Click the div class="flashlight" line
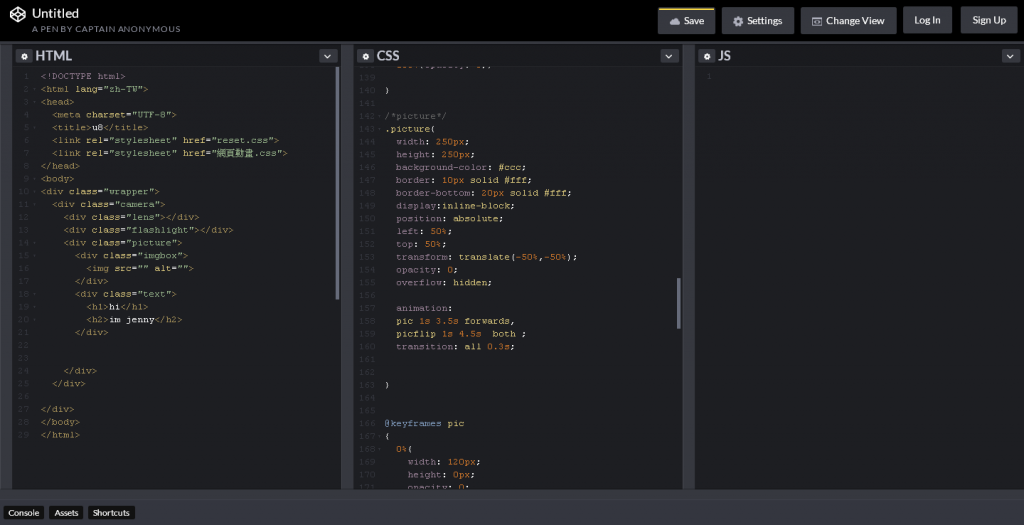 coord(148,230)
